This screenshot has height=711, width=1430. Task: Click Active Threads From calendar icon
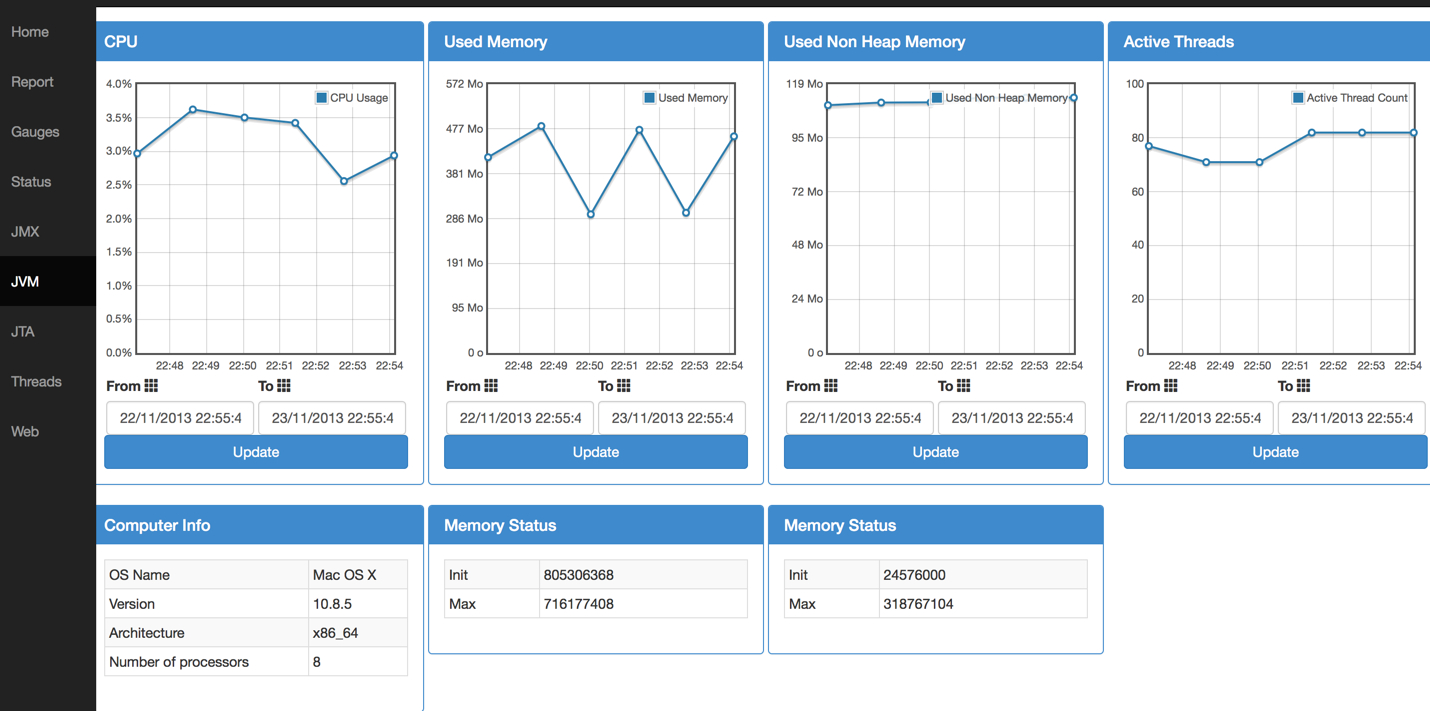tap(1171, 386)
